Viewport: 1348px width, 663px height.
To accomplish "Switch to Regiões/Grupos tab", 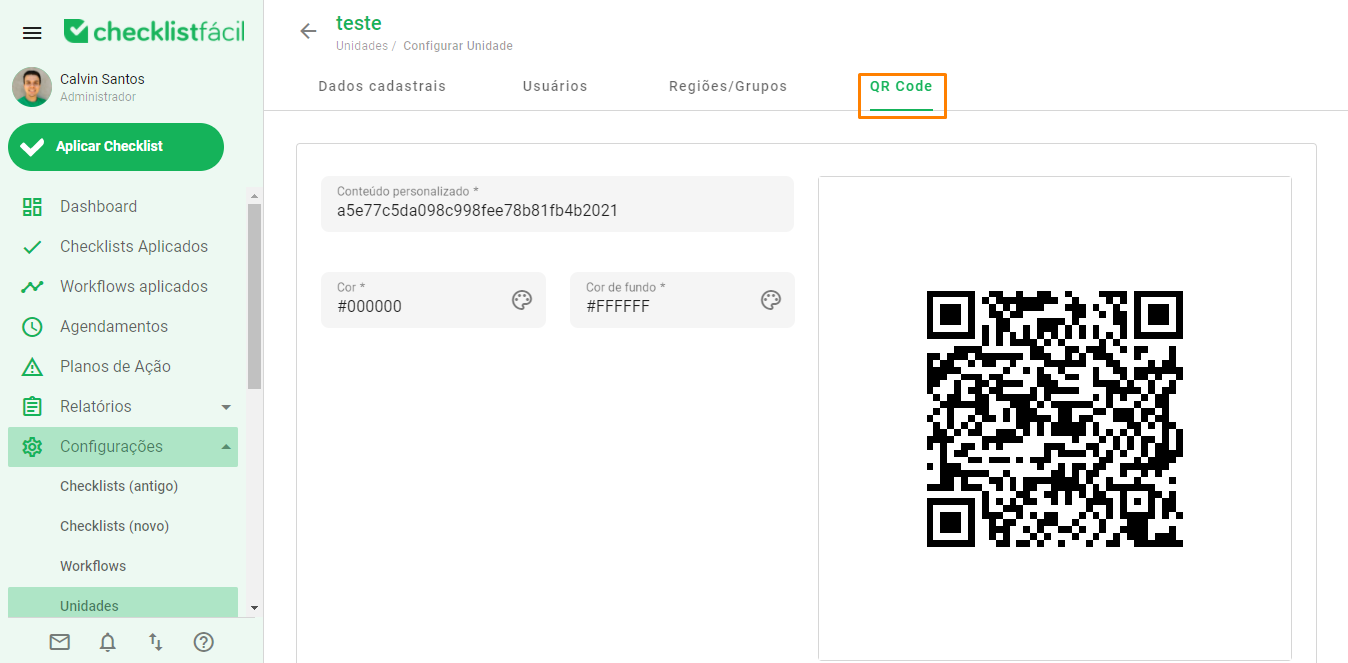I will click(728, 86).
